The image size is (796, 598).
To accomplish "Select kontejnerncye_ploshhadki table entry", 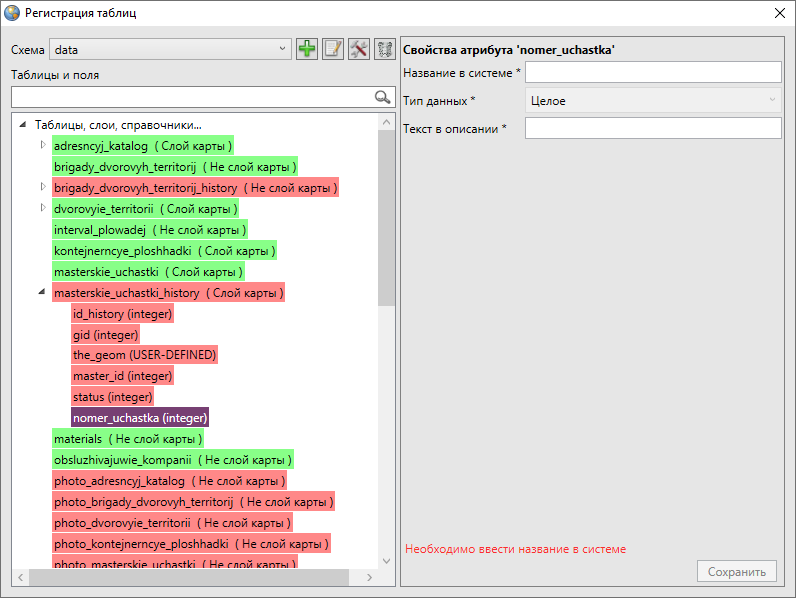I will 164,250.
